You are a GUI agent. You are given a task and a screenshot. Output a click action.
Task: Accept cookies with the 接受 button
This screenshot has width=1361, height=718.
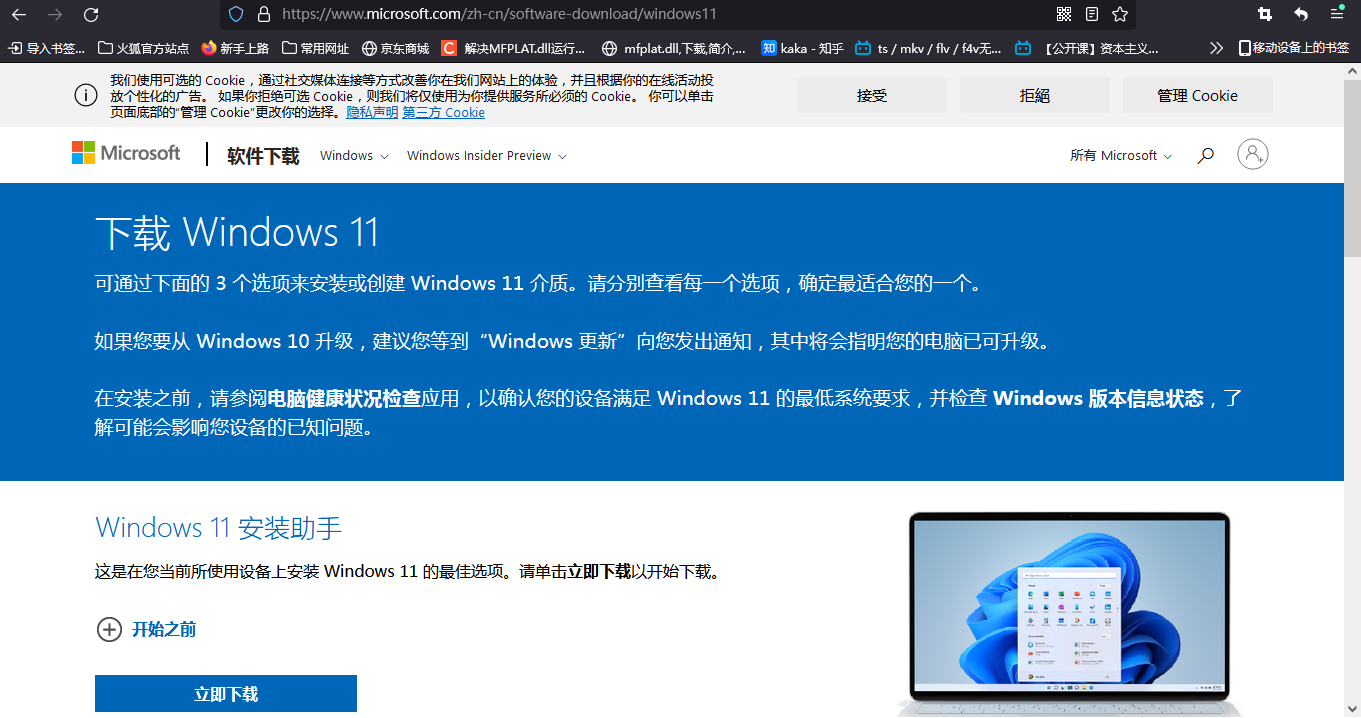(x=872, y=95)
